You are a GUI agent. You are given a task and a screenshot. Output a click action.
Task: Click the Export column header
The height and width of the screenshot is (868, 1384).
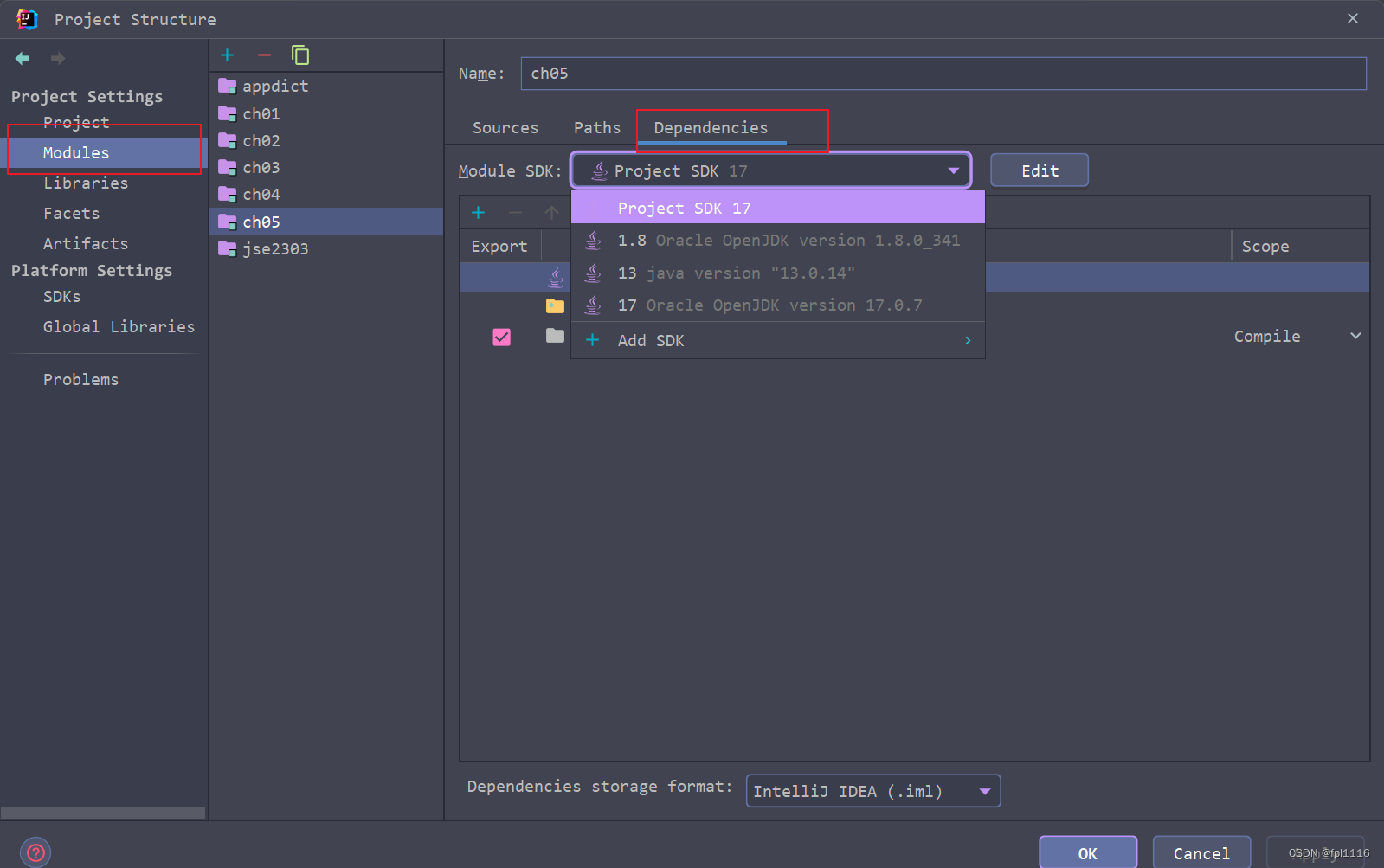click(499, 246)
